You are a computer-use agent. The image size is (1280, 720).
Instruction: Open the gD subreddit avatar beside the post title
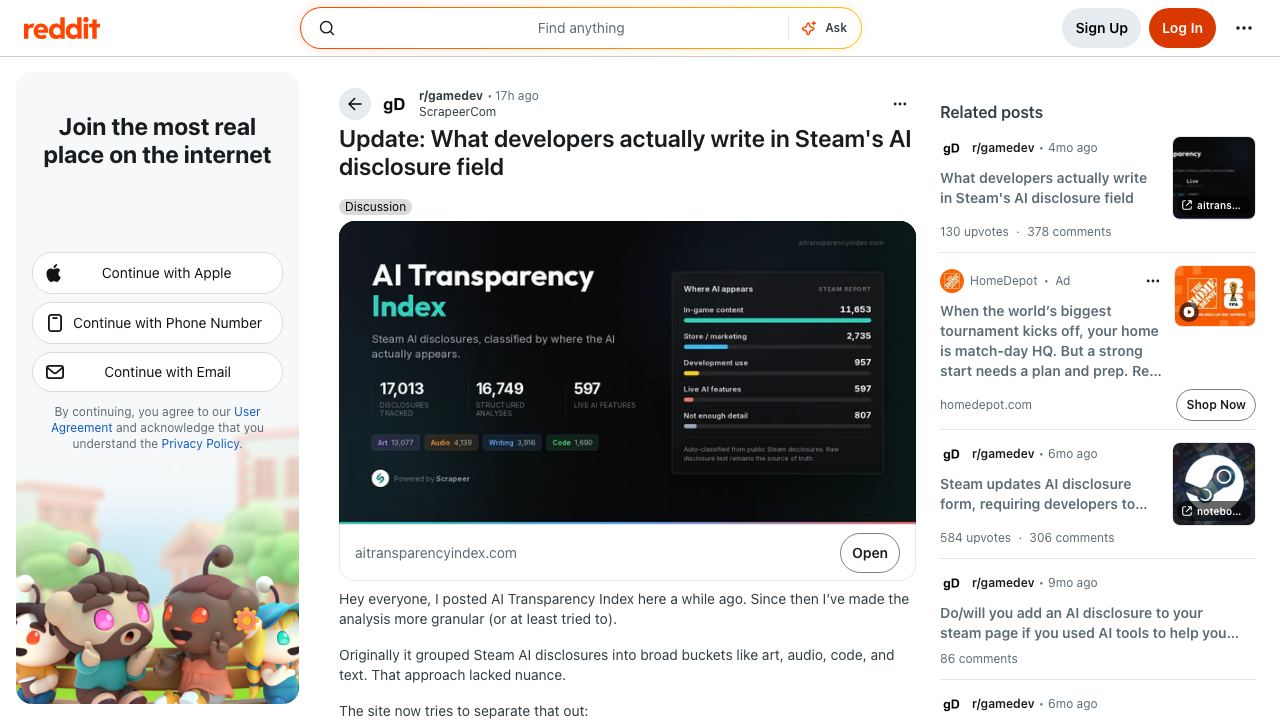(x=395, y=104)
